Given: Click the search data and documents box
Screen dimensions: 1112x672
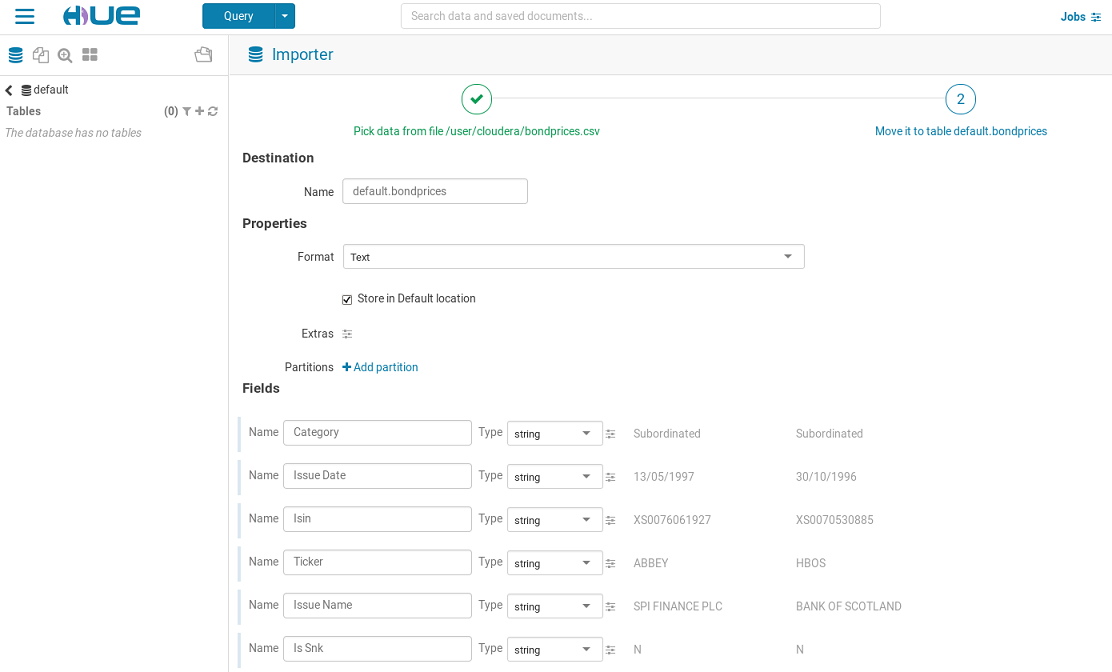Looking at the screenshot, I should click(x=640, y=16).
